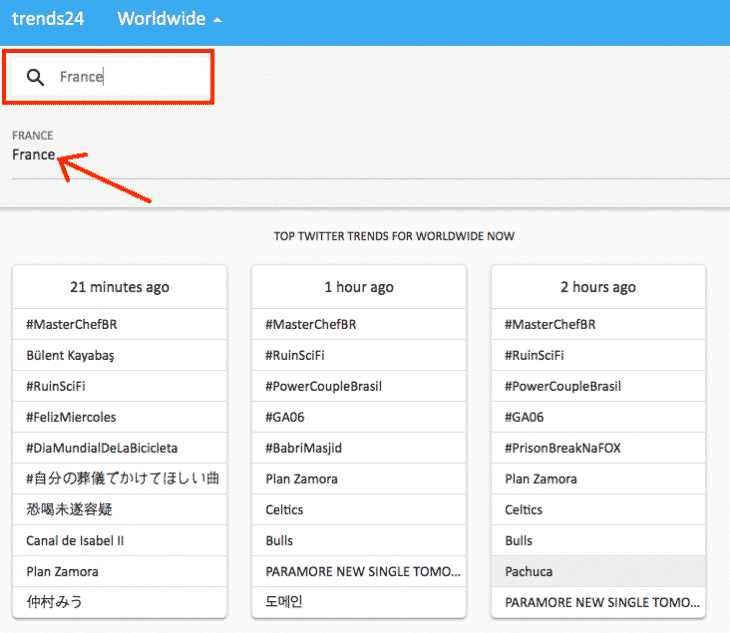Open Plan Zamora in 21 minutes ago column
This screenshot has height=633, width=730.
click(62, 571)
